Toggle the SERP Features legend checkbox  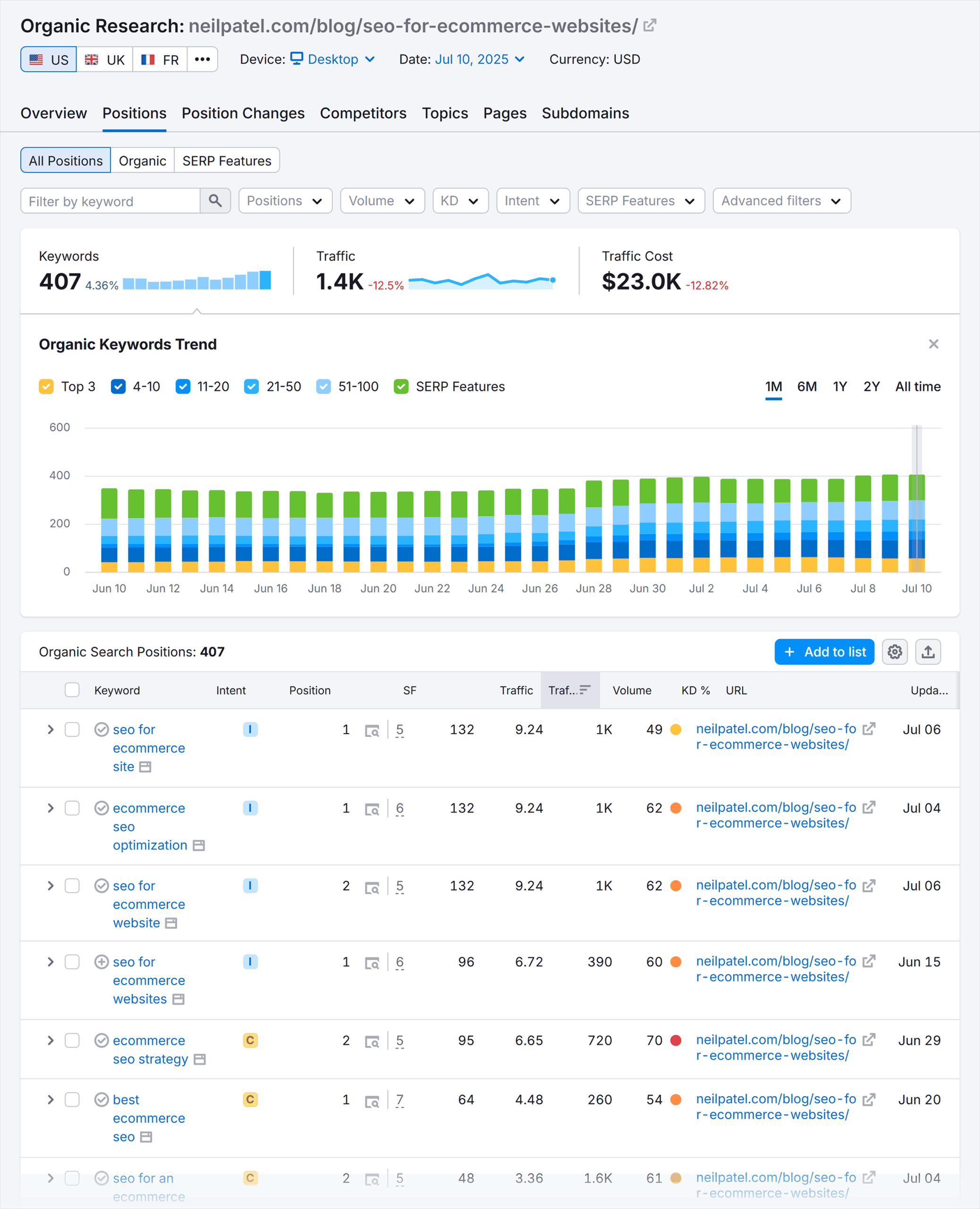(401, 387)
